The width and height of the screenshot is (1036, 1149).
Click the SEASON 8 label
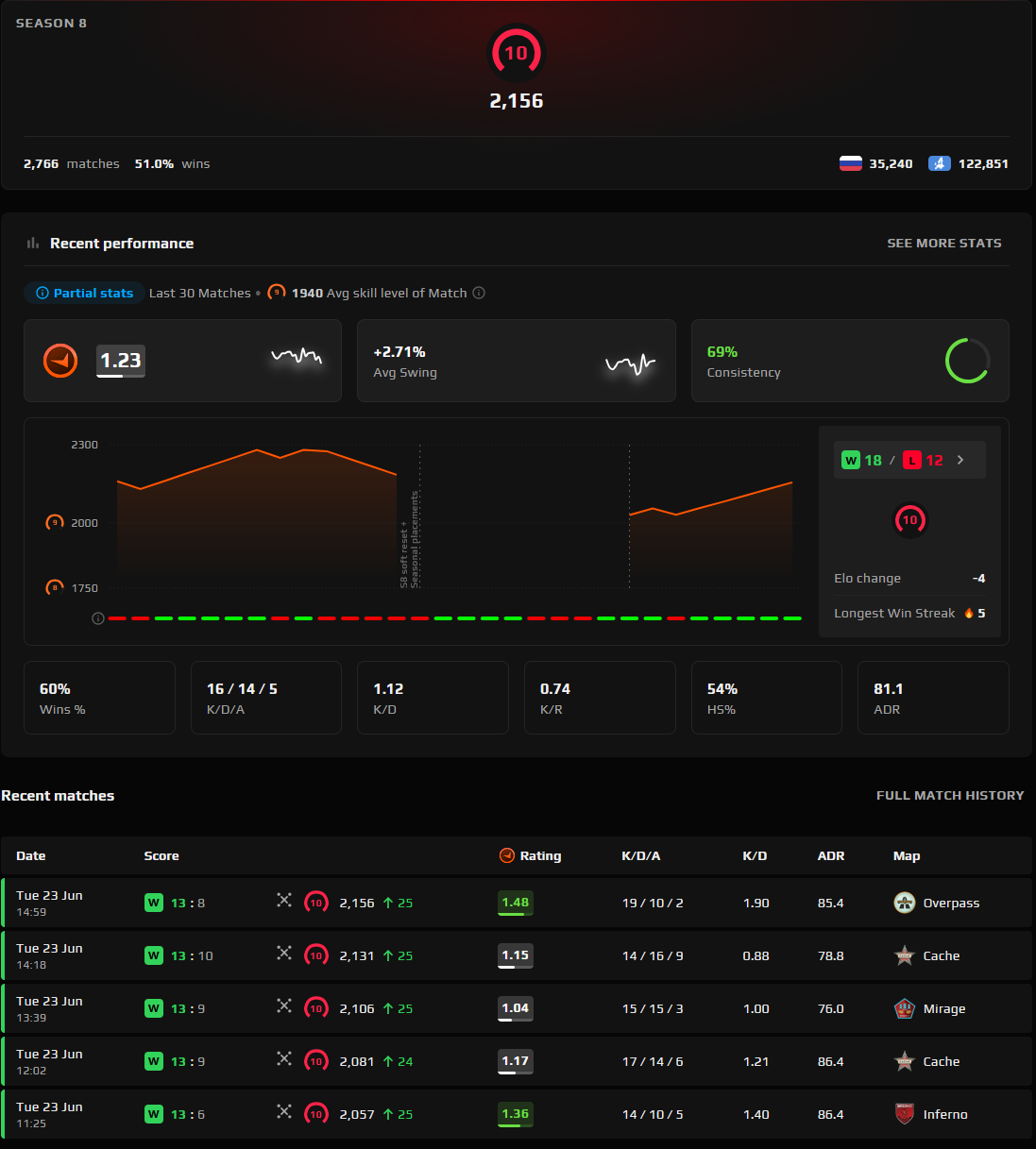(51, 23)
